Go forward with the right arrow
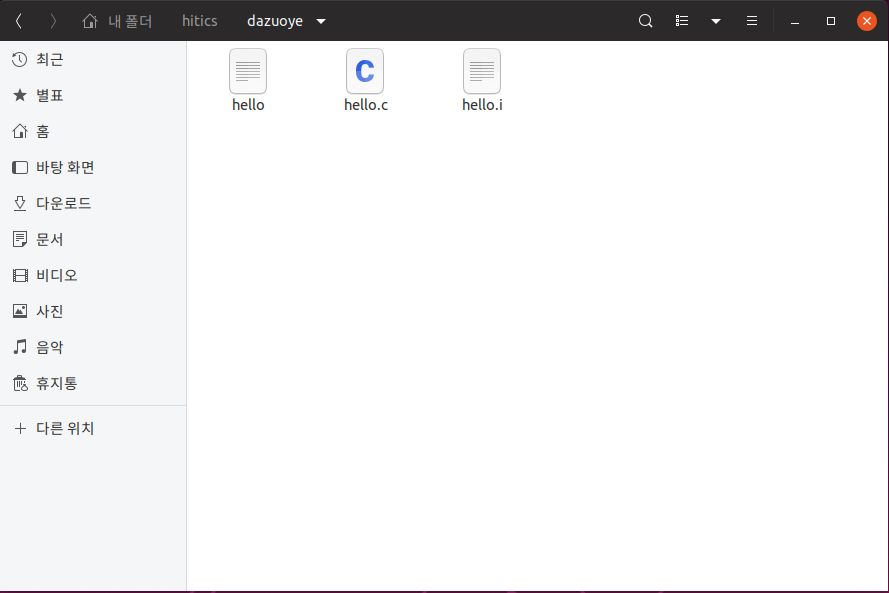889x593 pixels. [x=53, y=21]
